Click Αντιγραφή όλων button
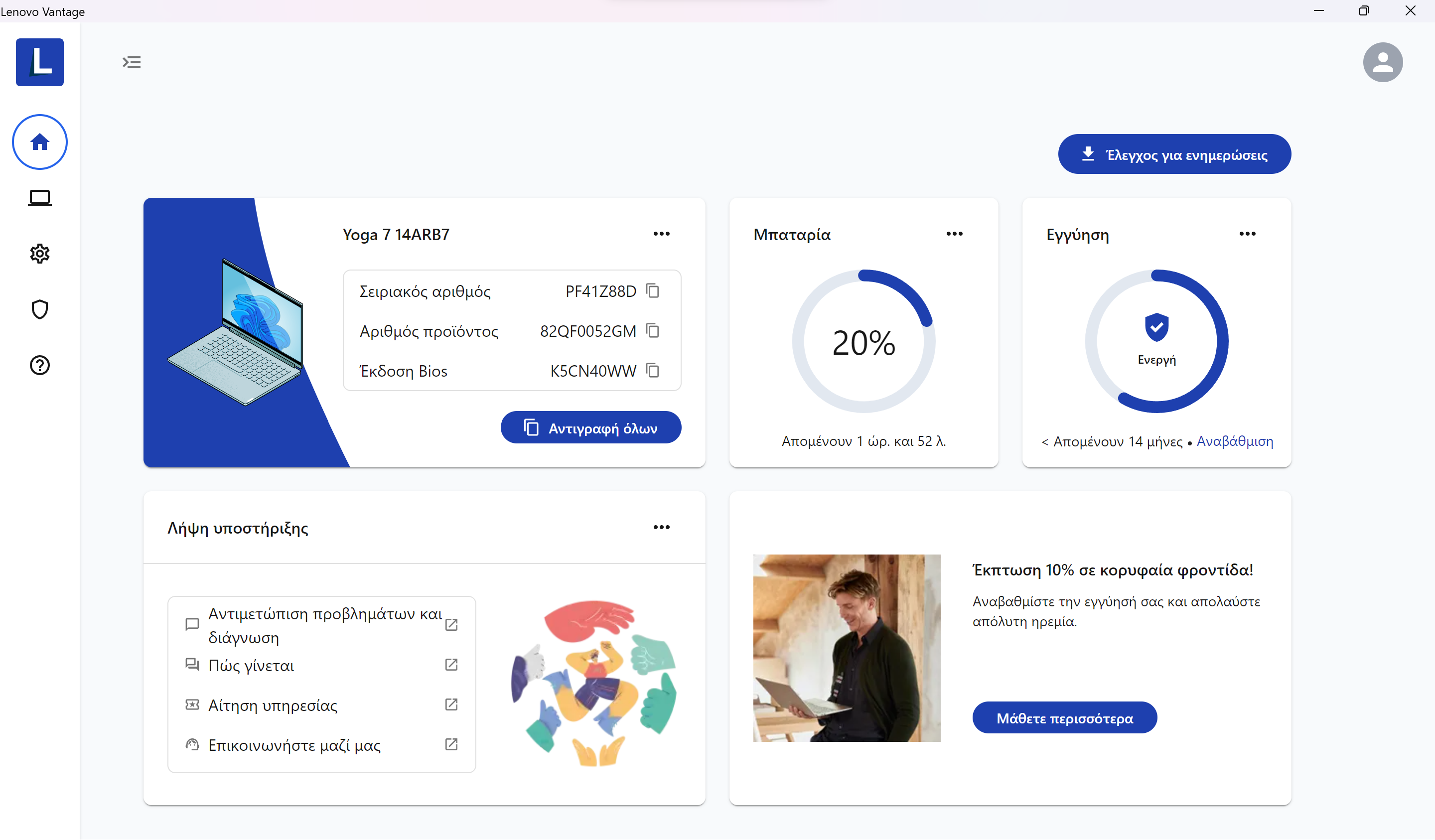Screen dimensions: 1435x840 click(590, 427)
